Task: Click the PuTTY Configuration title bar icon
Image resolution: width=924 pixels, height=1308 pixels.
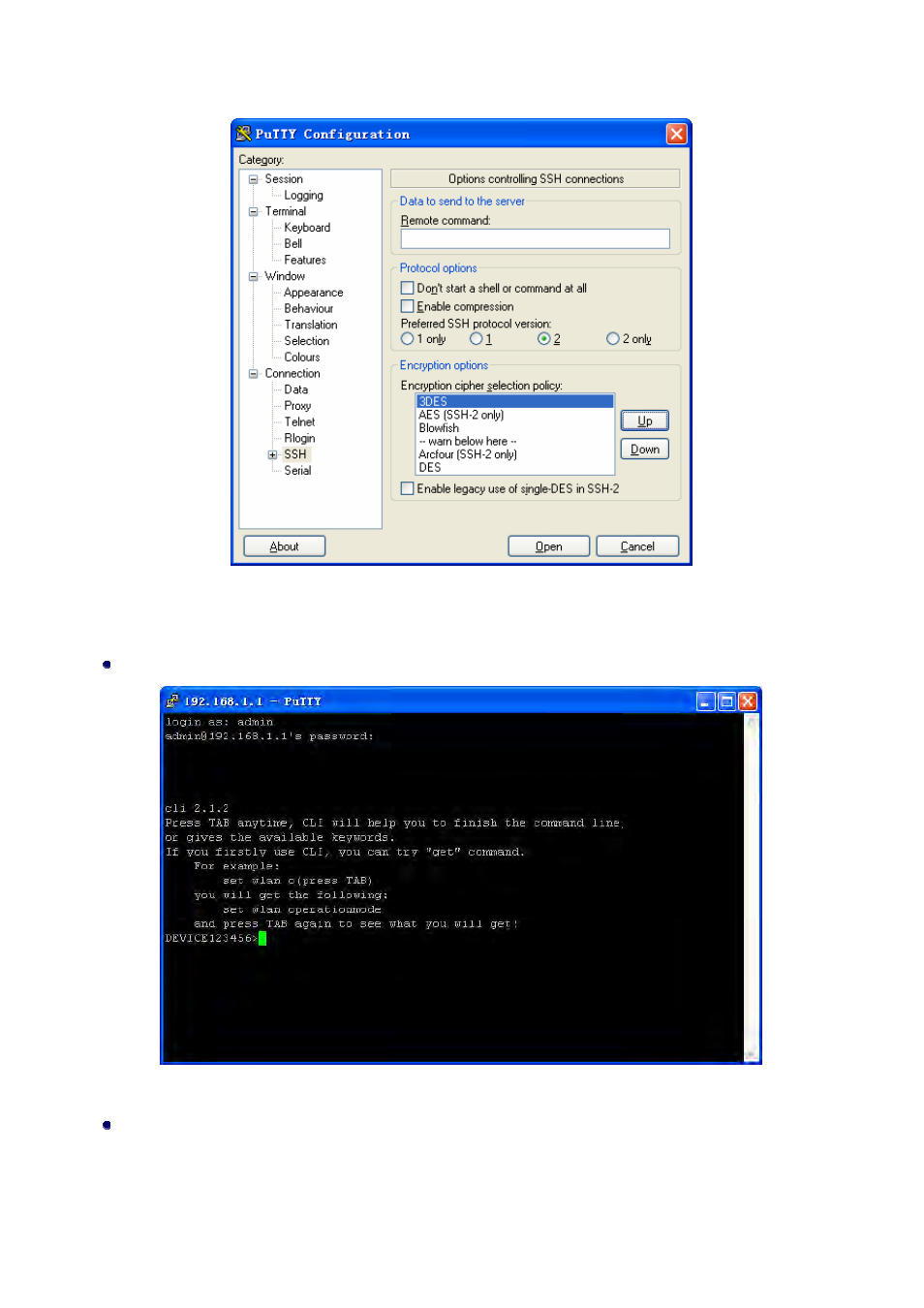Action: (243, 134)
